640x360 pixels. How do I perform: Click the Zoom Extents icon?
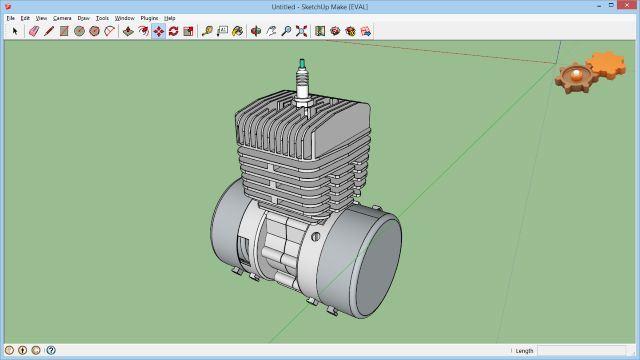pyautogui.click(x=301, y=31)
